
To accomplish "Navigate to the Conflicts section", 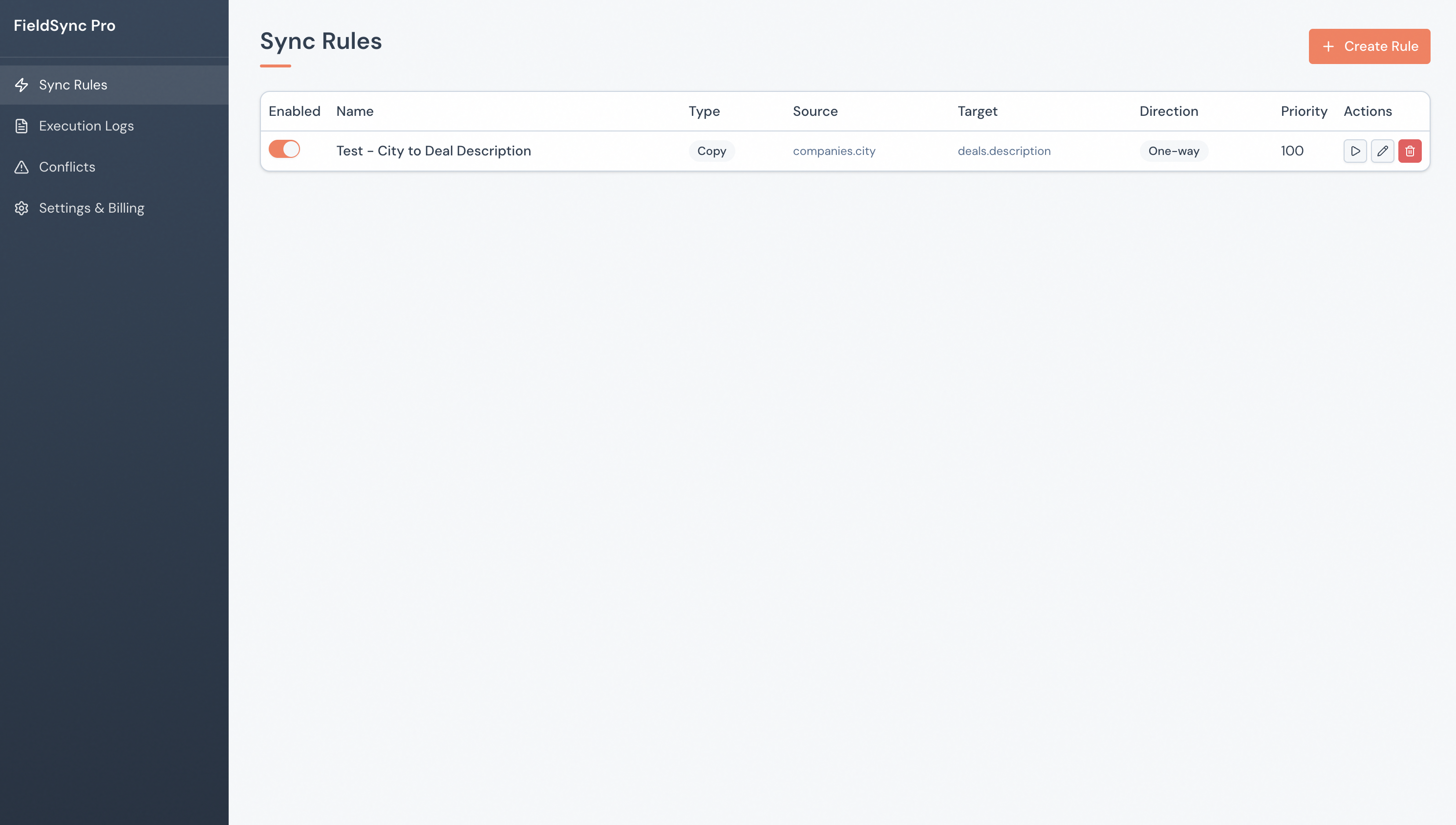I will click(67, 167).
